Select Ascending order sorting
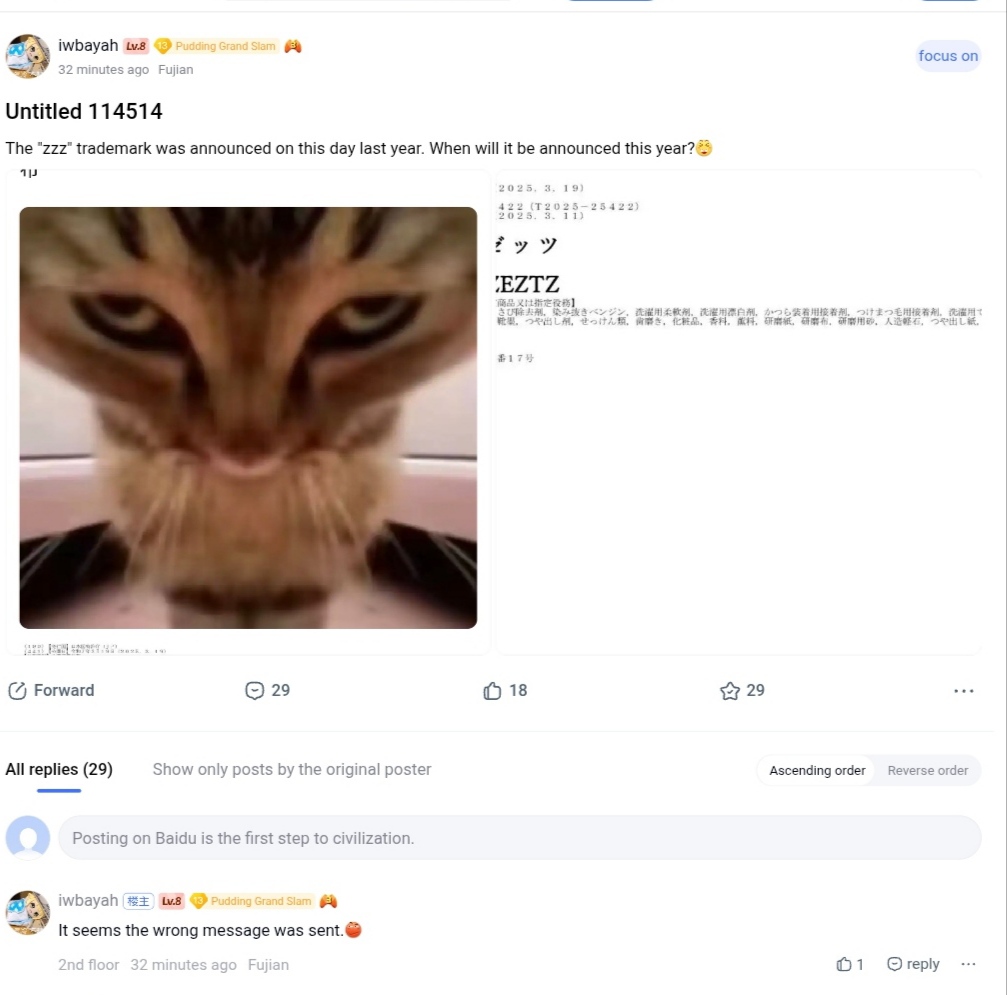1007x995 pixels. pyautogui.click(x=817, y=770)
